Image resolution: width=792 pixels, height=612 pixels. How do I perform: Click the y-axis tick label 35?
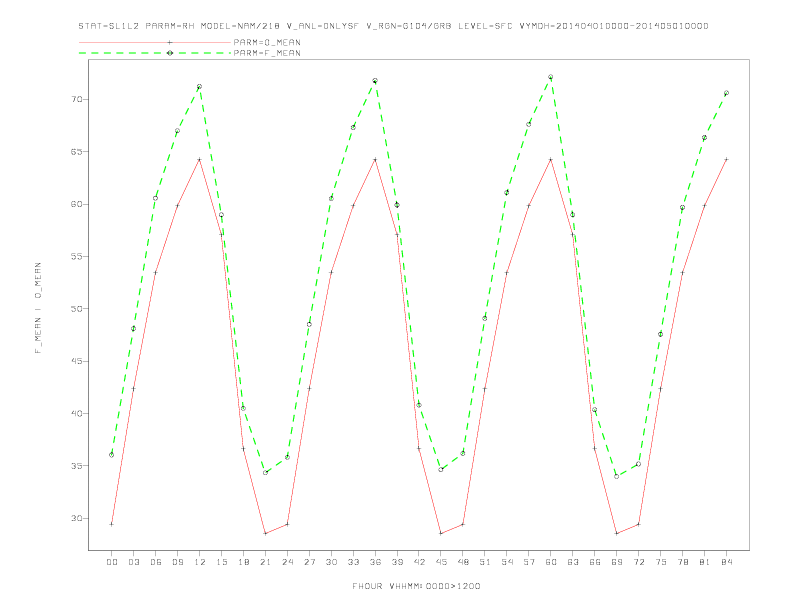[x=76, y=466]
